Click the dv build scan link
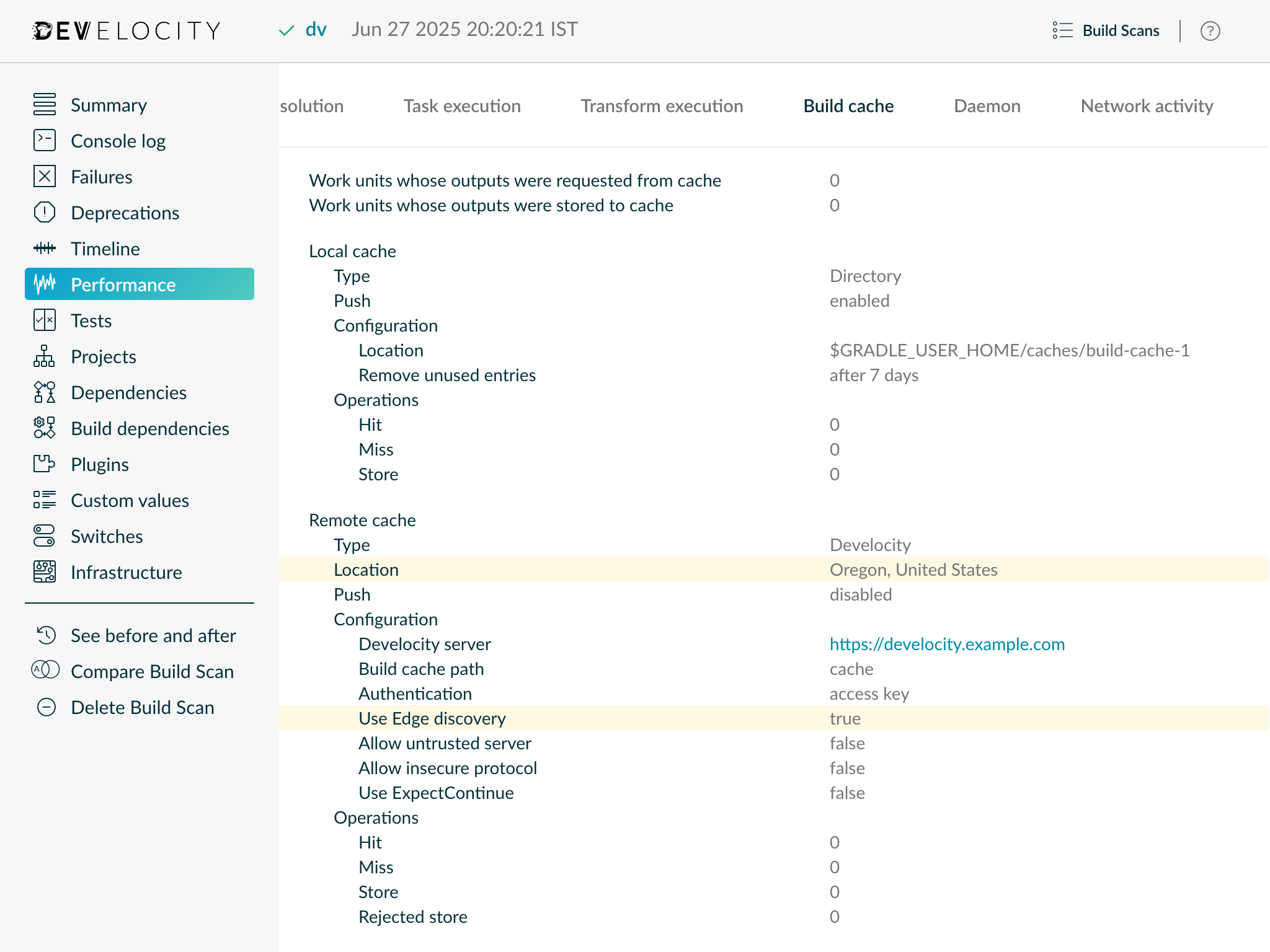Image resolution: width=1270 pixels, height=952 pixels. coord(315,29)
